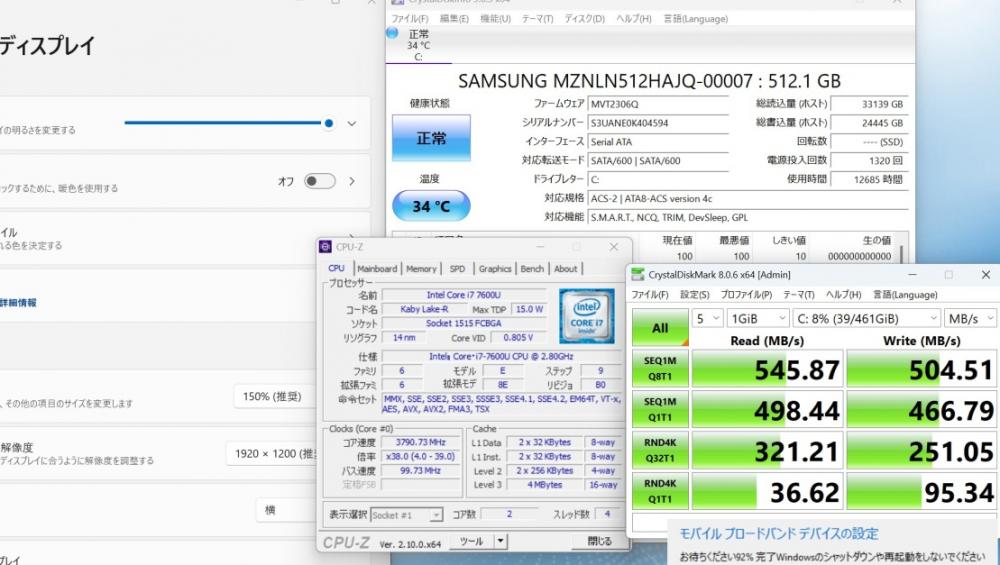Click the ツール button in CPU-Z
This screenshot has width=1000, height=565.
point(471,541)
